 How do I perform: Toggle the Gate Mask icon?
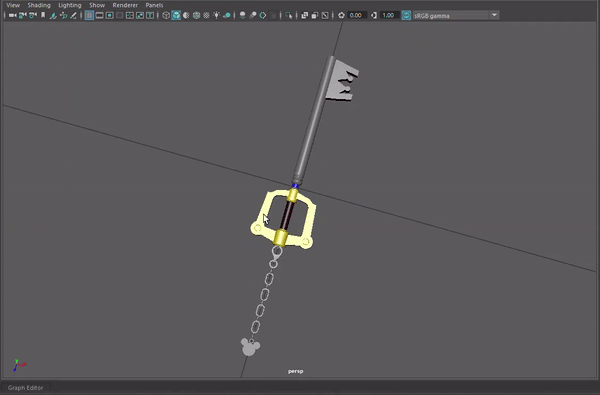pyautogui.click(x=120, y=15)
